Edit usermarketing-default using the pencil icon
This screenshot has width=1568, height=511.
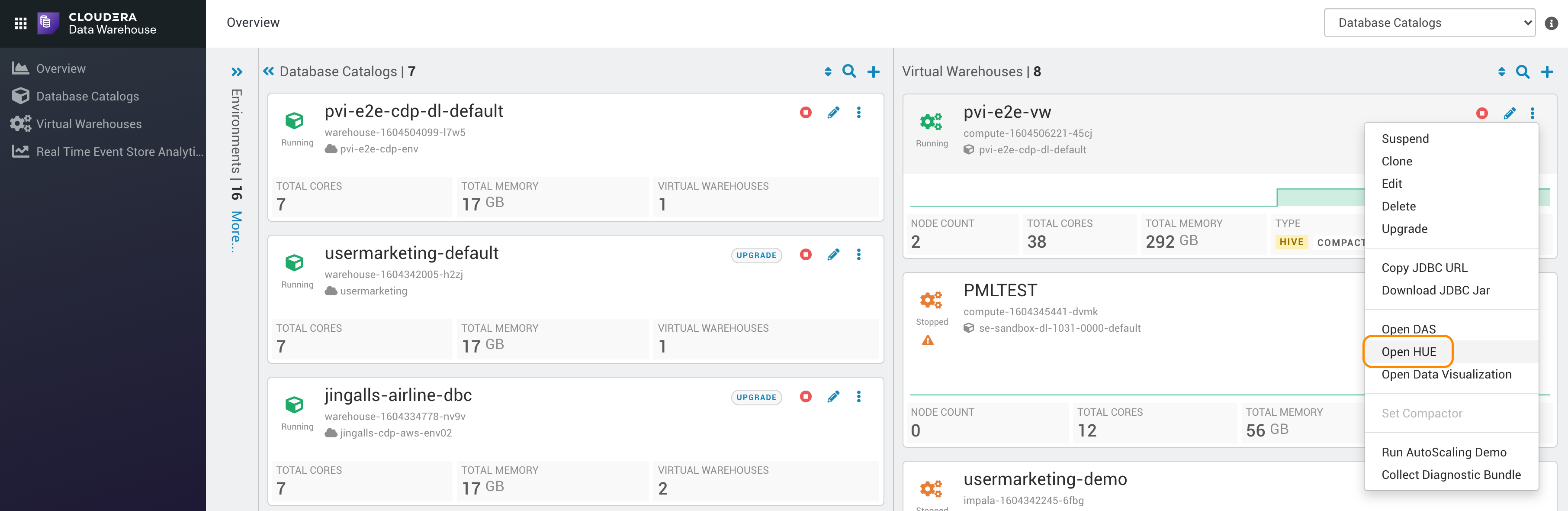833,255
